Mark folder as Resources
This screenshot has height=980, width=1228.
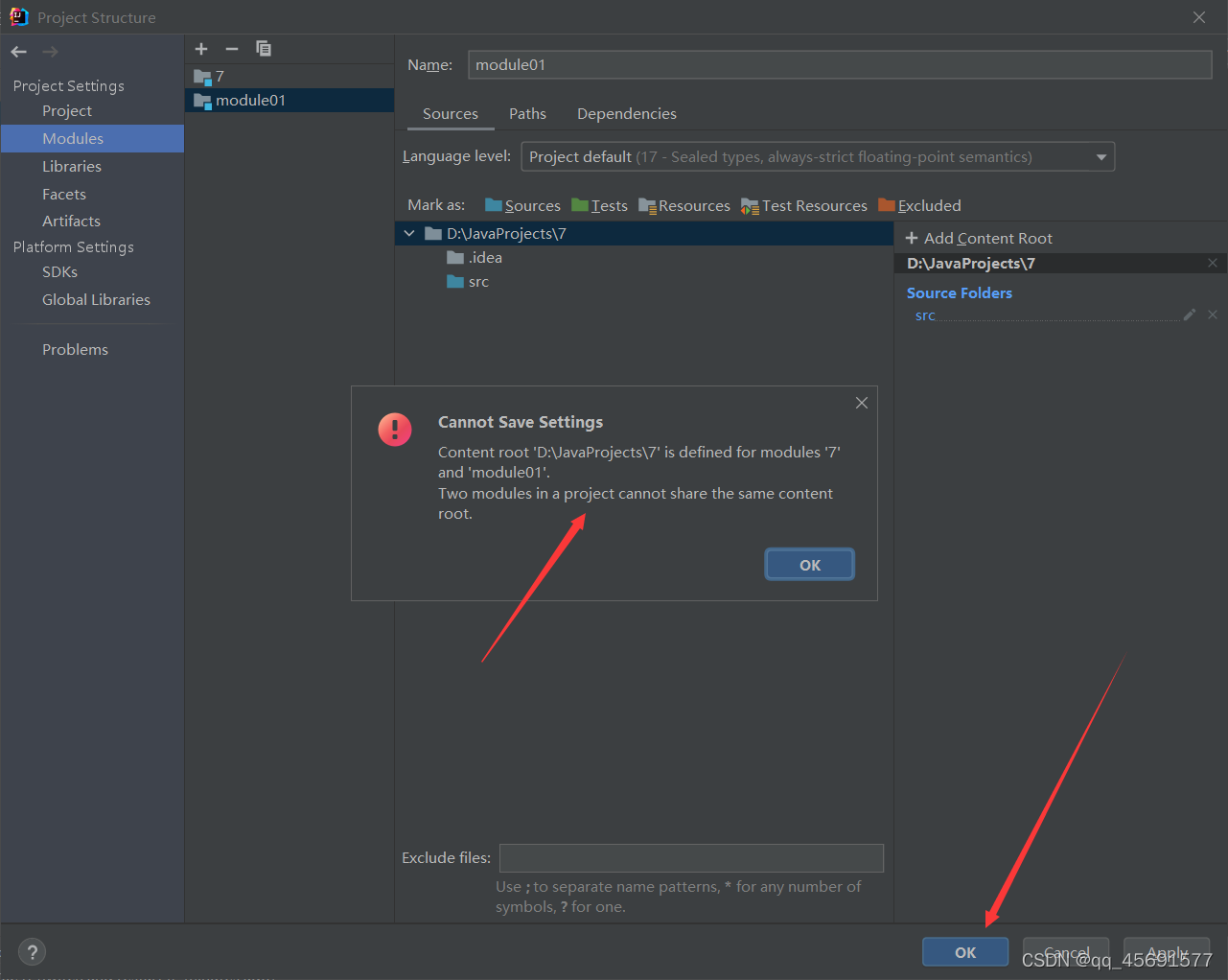[684, 205]
